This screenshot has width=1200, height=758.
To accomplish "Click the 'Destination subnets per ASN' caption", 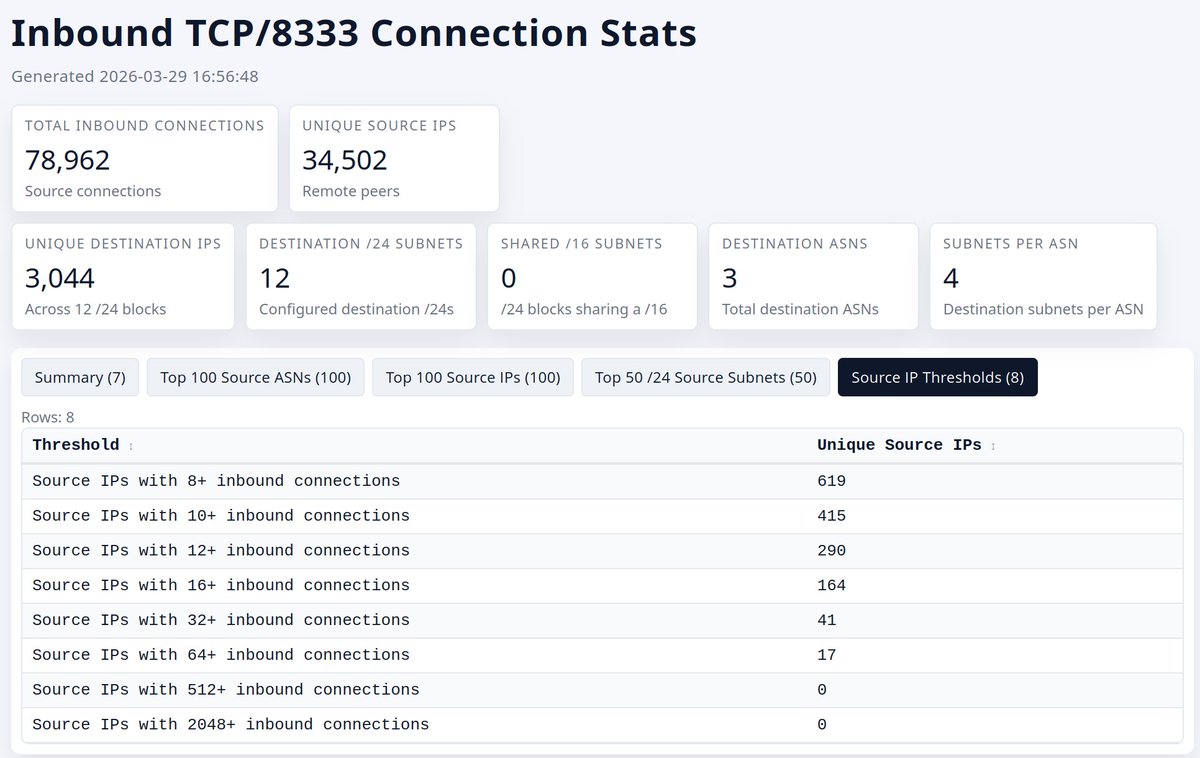I will 1043,309.
